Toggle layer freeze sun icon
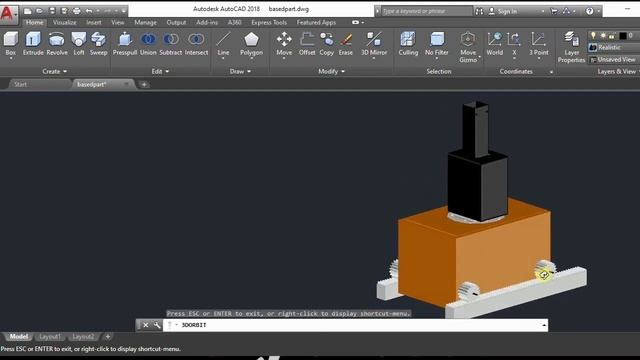This screenshot has height=360, width=640. pos(603,36)
